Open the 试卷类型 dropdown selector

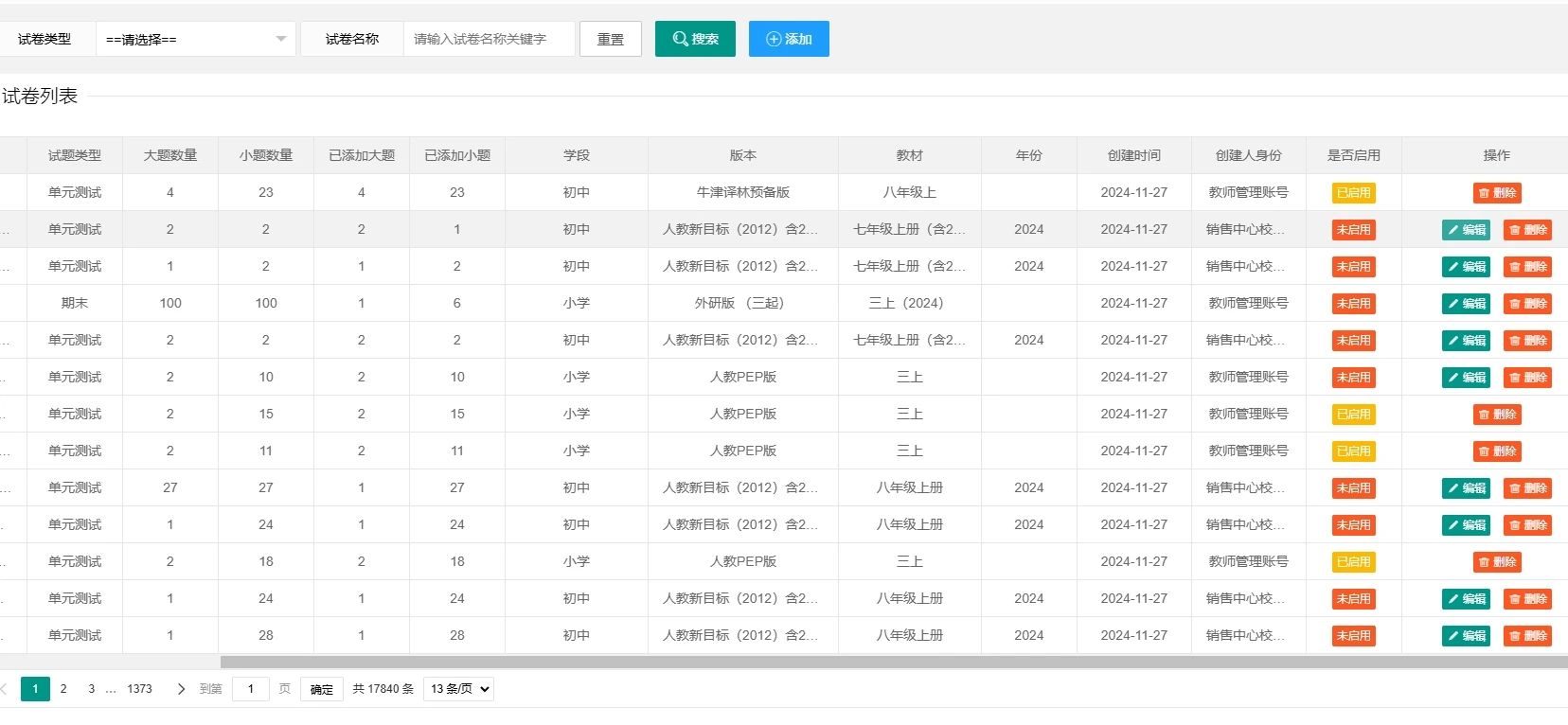[x=195, y=39]
